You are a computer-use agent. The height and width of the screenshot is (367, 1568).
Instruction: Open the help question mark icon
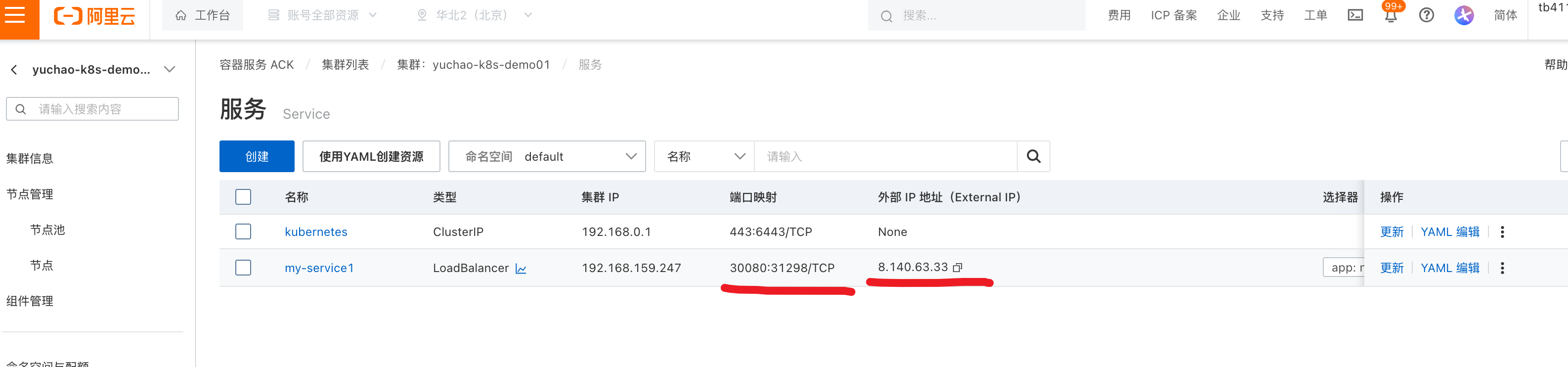click(x=1426, y=15)
